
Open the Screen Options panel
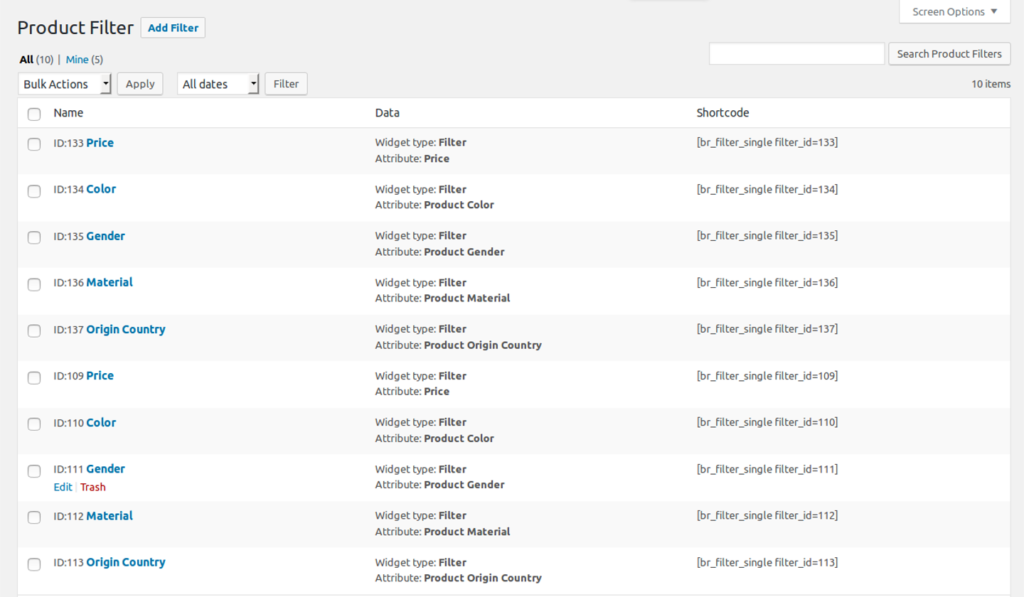tap(954, 12)
